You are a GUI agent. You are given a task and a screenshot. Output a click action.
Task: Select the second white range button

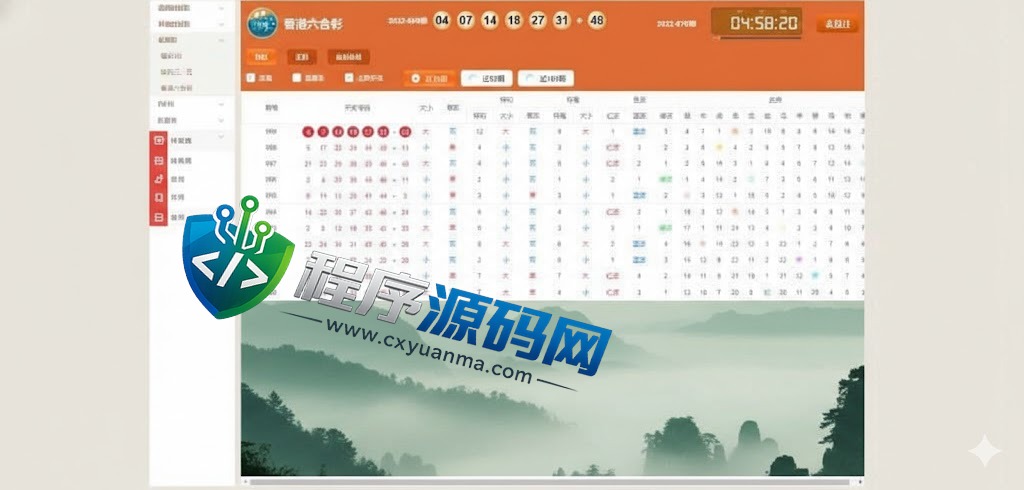[x=546, y=78]
